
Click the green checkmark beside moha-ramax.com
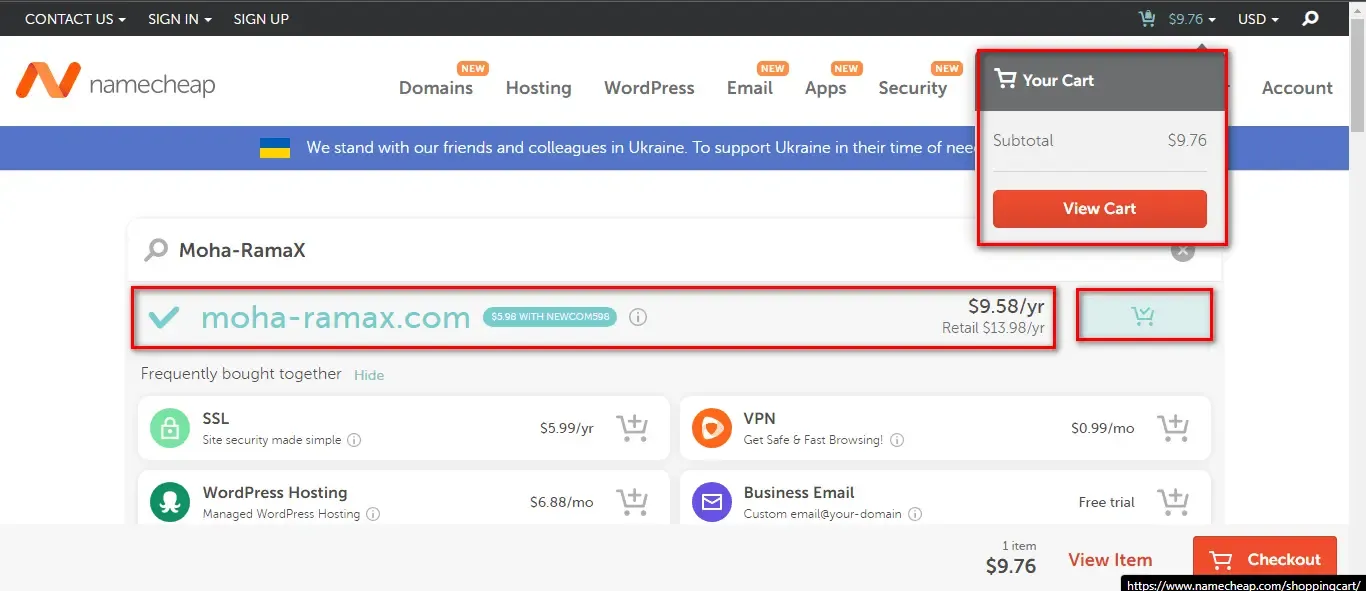click(164, 318)
